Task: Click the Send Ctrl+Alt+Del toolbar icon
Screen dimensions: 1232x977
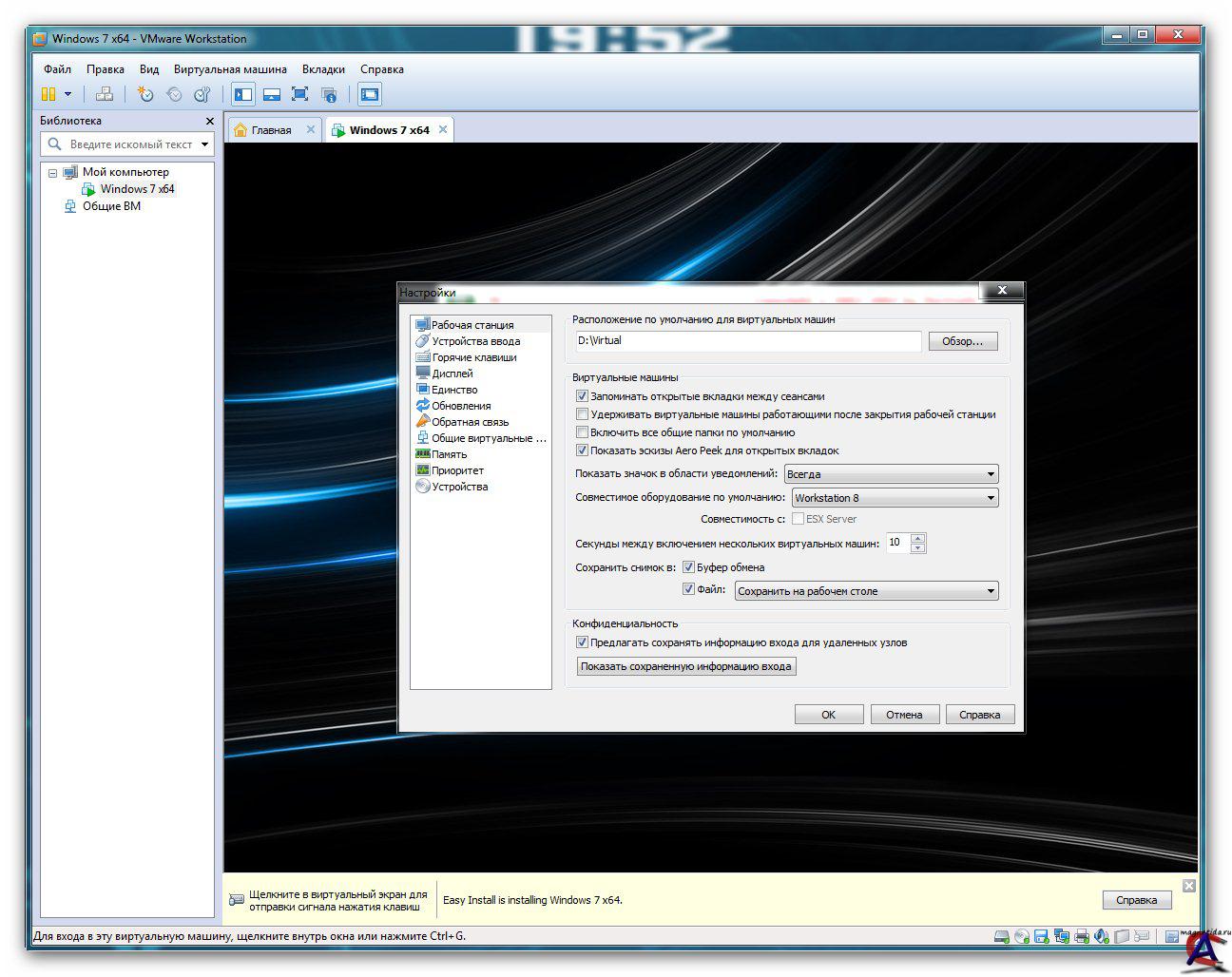Action: (105, 94)
